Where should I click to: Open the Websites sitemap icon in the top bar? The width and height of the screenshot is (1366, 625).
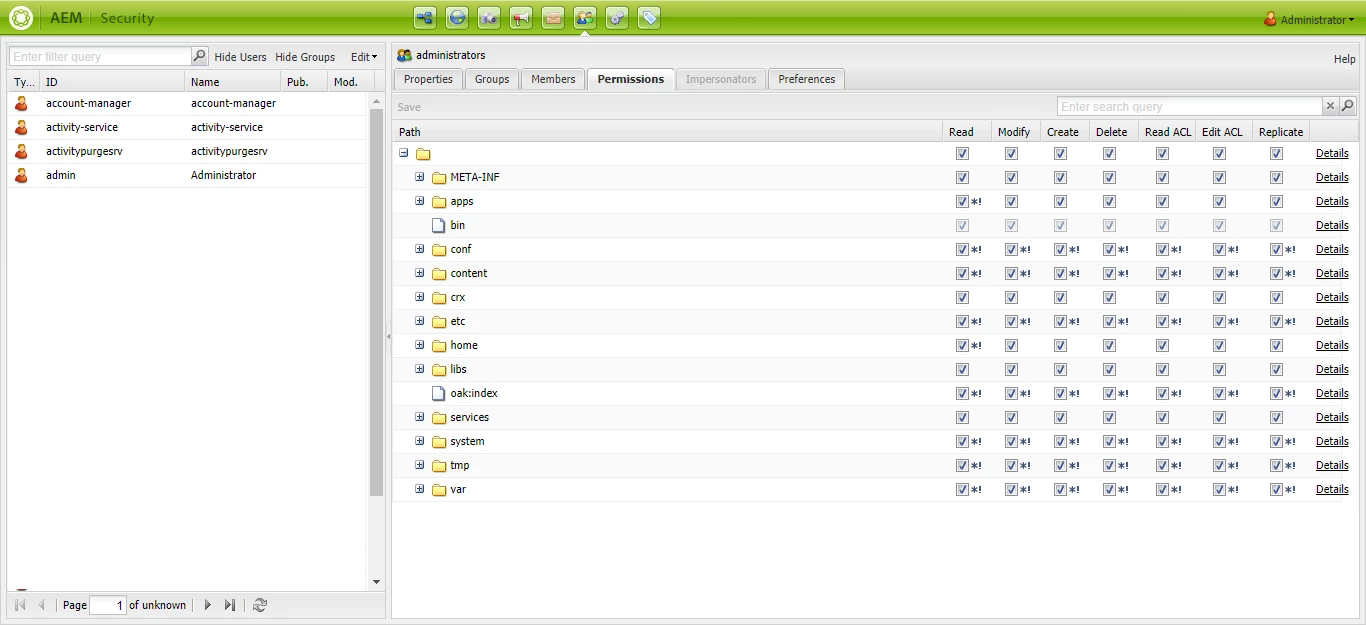click(425, 17)
